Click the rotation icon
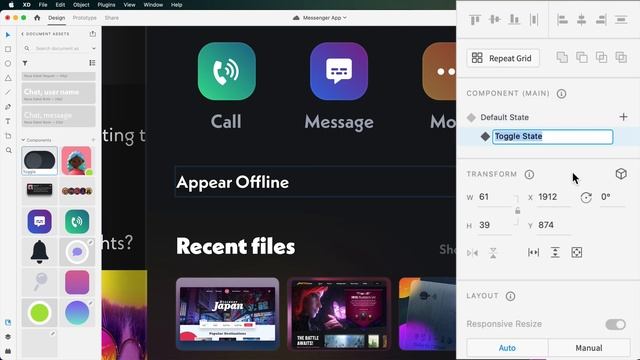Screen dimensions: 640x360 586,198
